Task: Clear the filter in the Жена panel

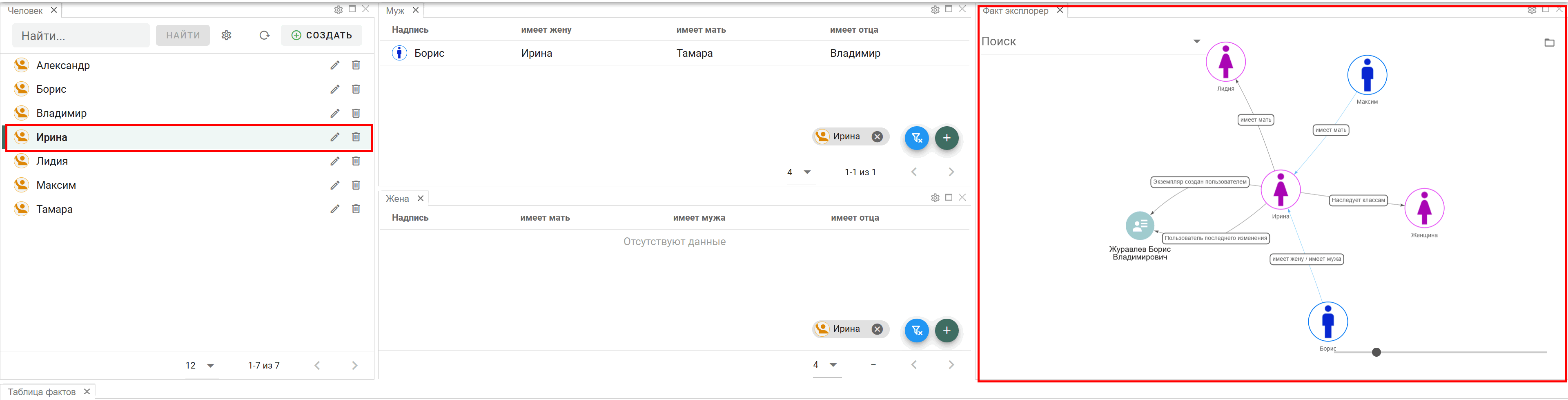Action: 917,331
